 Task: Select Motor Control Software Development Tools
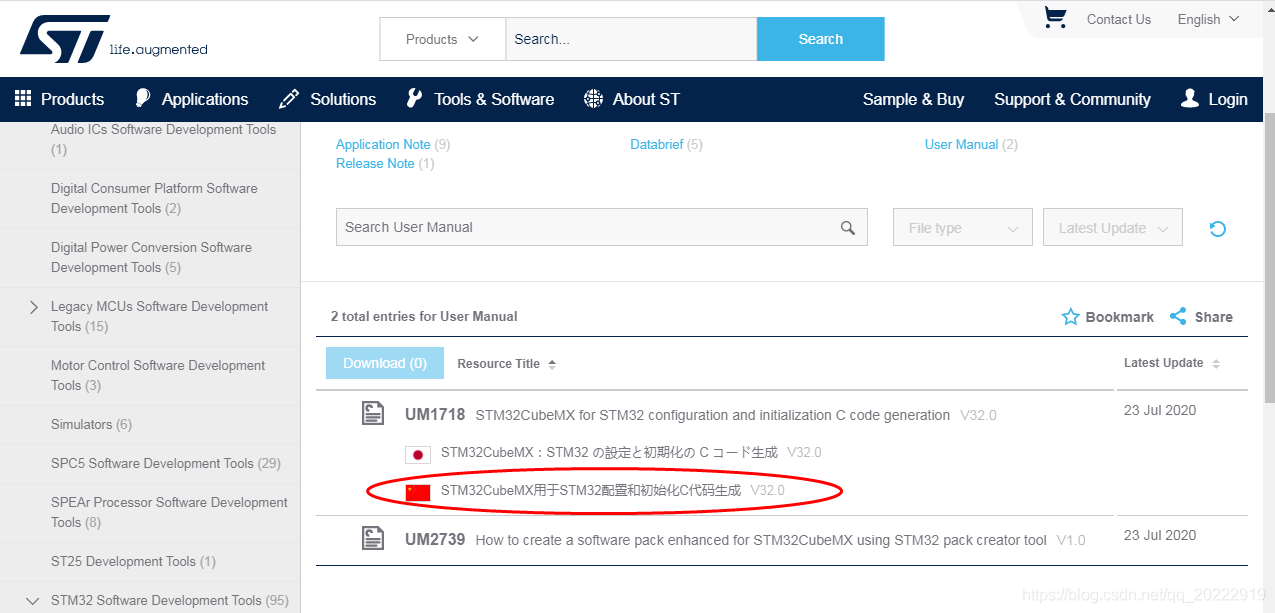coord(158,375)
